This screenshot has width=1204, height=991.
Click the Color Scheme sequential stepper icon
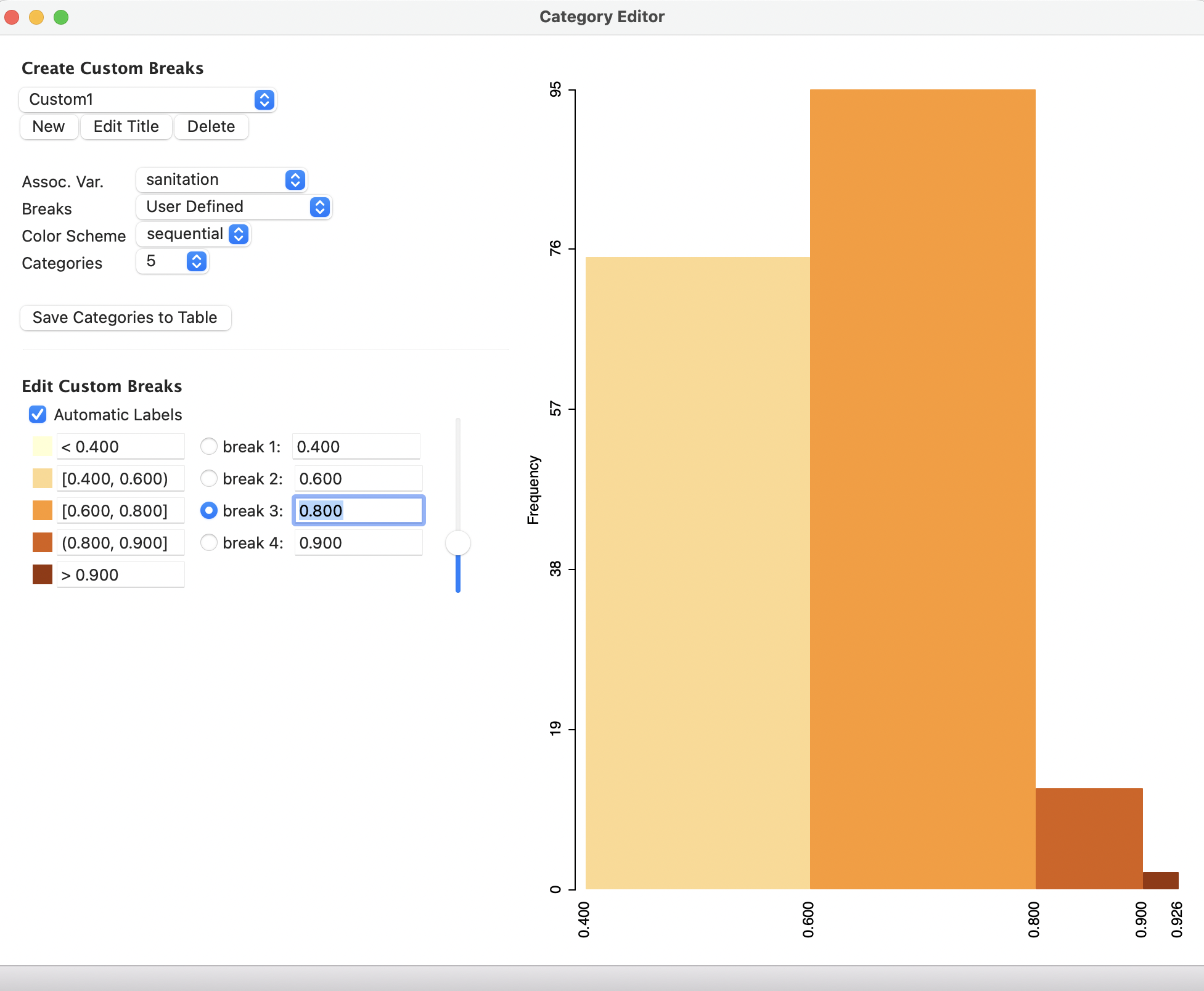pos(238,234)
